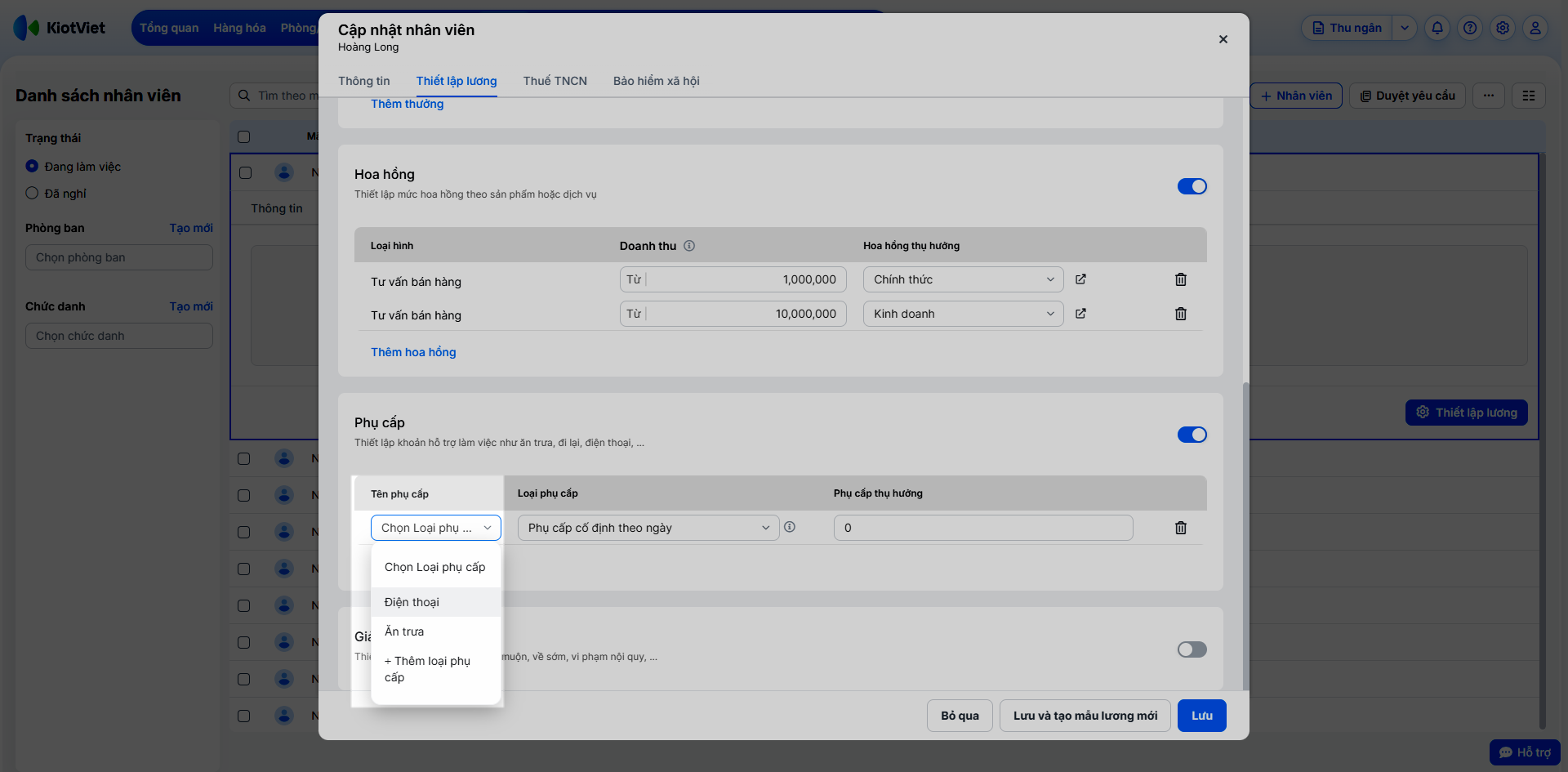The image size is (1568, 772).
Task: Switch to the Thiết lập lương tab
Action: pos(457,81)
